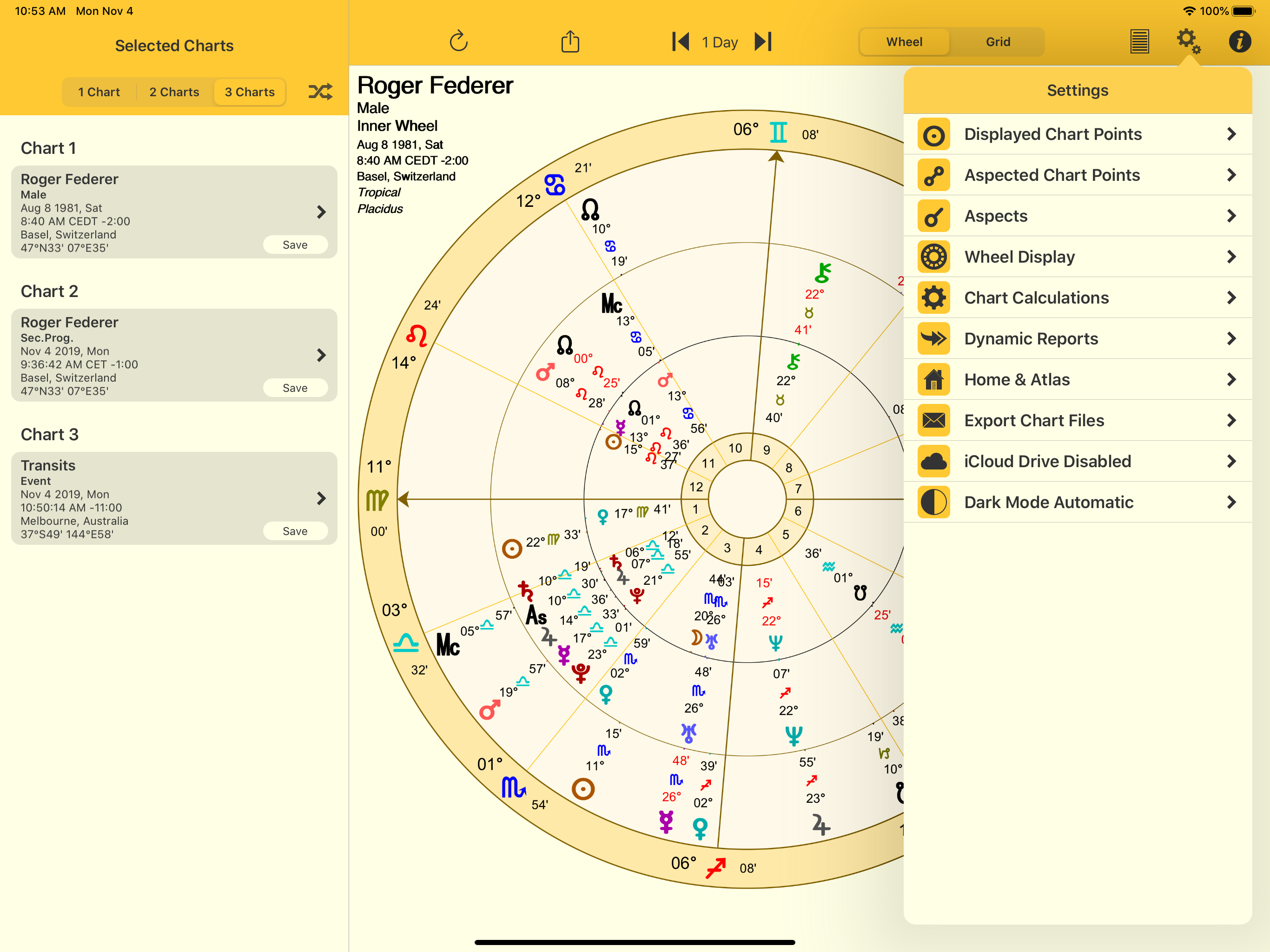Save the Transits chart

[x=295, y=530]
